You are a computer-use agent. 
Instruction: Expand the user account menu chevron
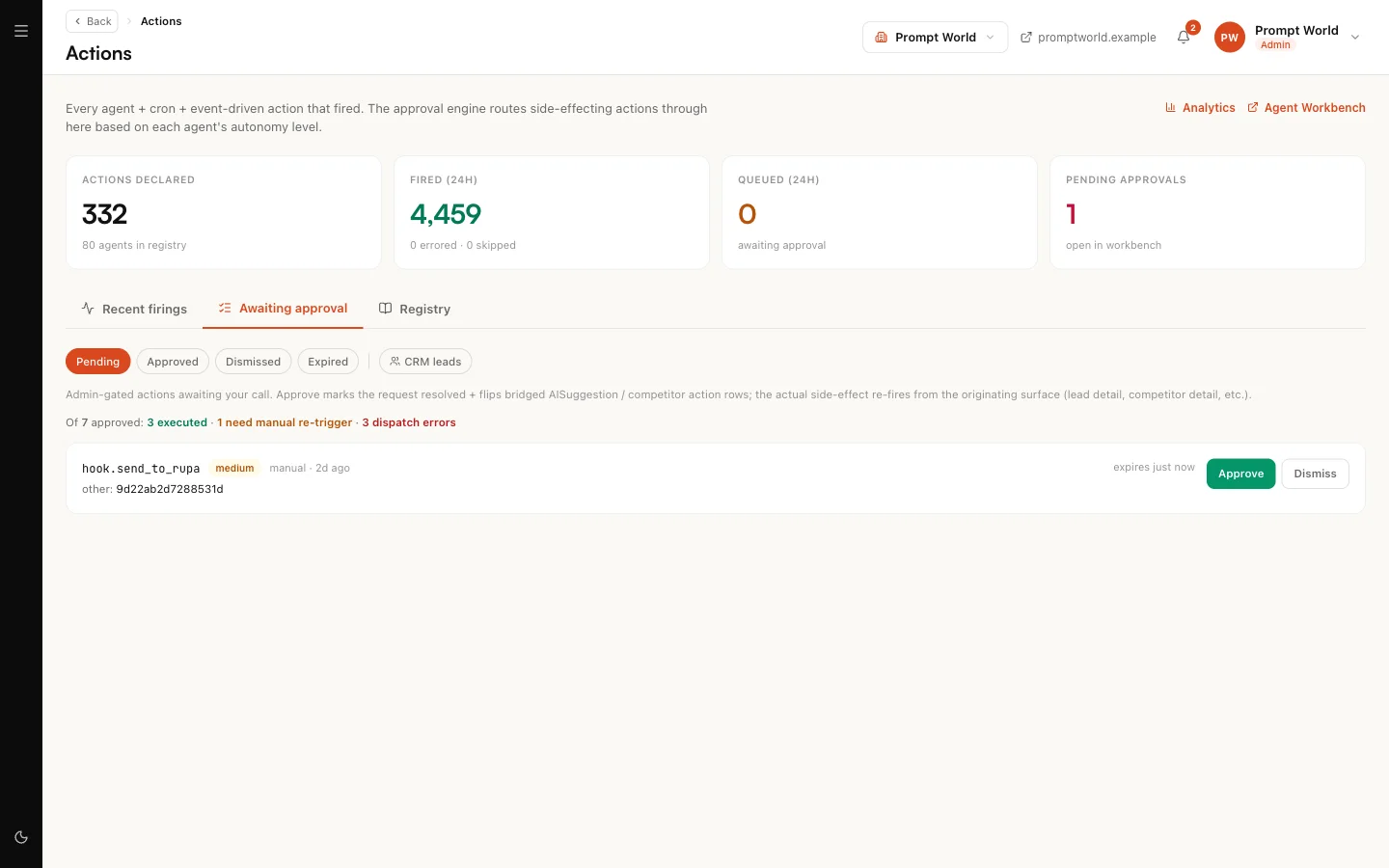point(1355,38)
